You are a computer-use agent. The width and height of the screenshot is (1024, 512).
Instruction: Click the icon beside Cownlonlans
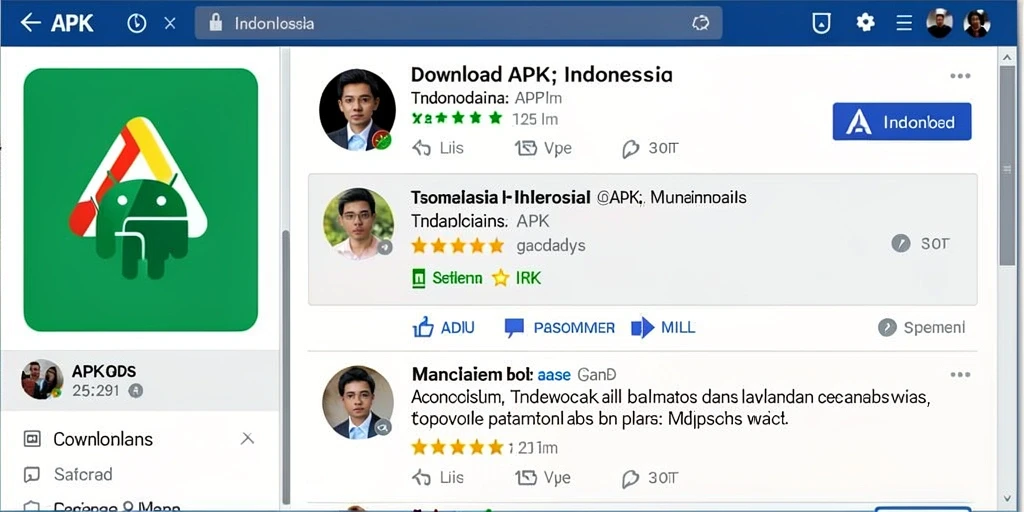coord(31,439)
